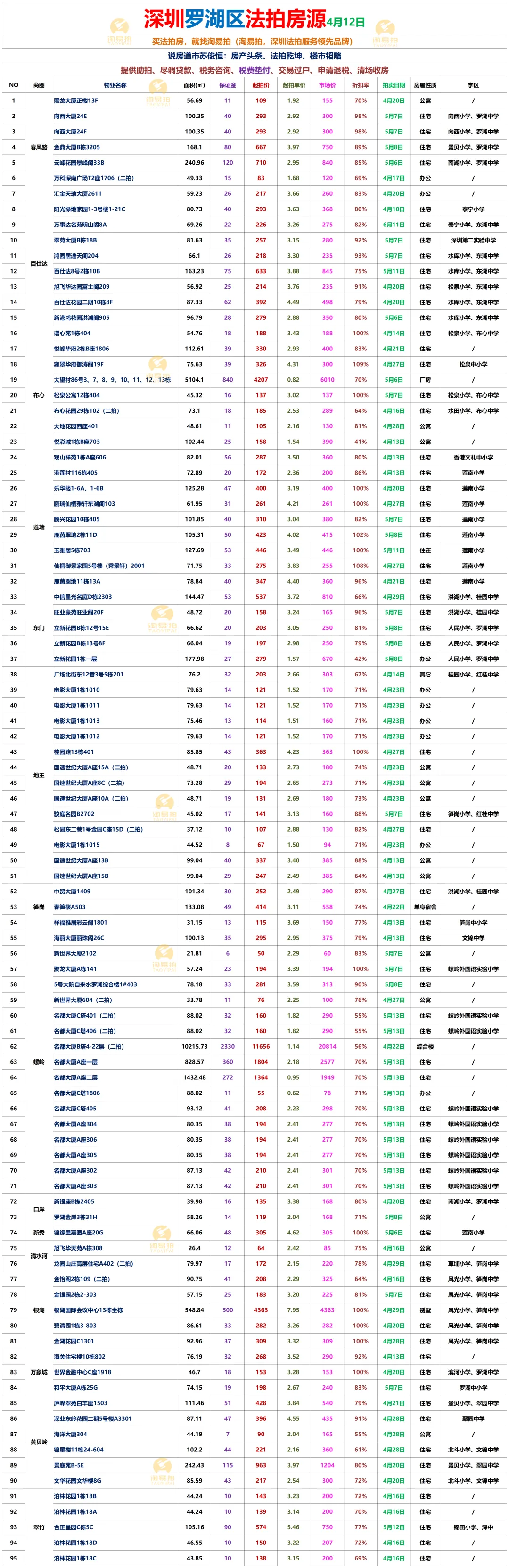This screenshot has width=509, height=1568.
Task: Click property name 锦绿里嘉园A座20G
Action: pos(78,1232)
